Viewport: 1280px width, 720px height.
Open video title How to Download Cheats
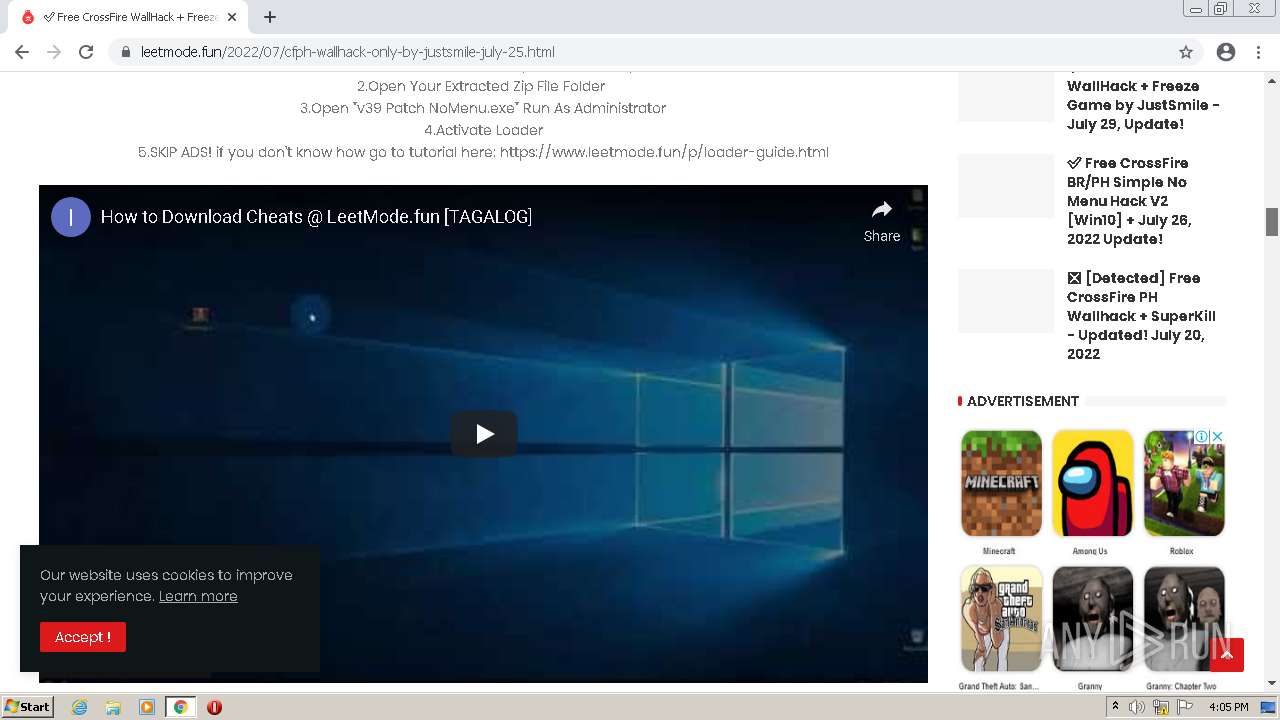[316, 216]
